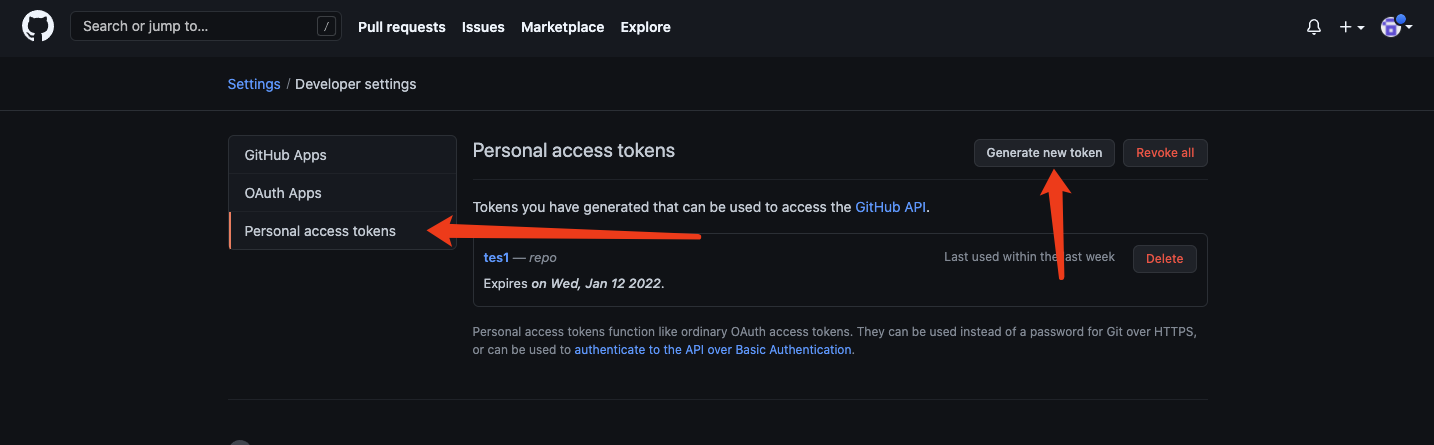Open authenticate to the API link
Image resolution: width=1434 pixels, height=445 pixels.
tap(712, 350)
